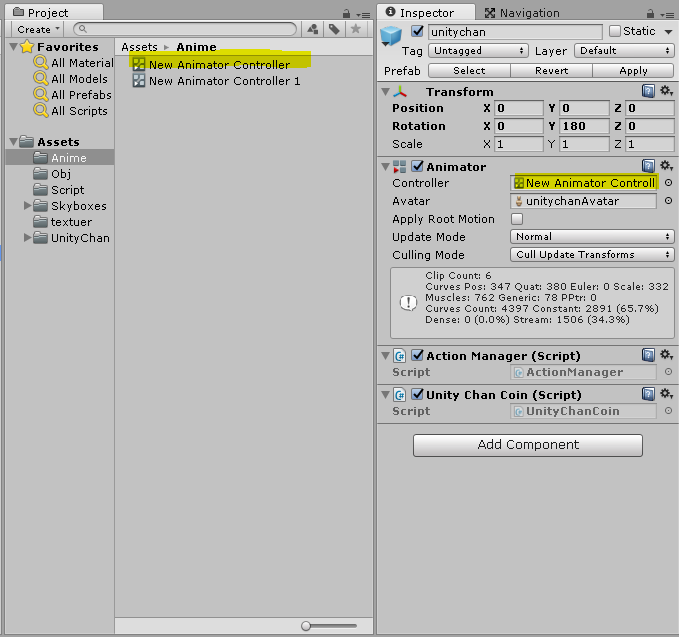
Task: Open Animator help reference icon
Action: click(648, 166)
